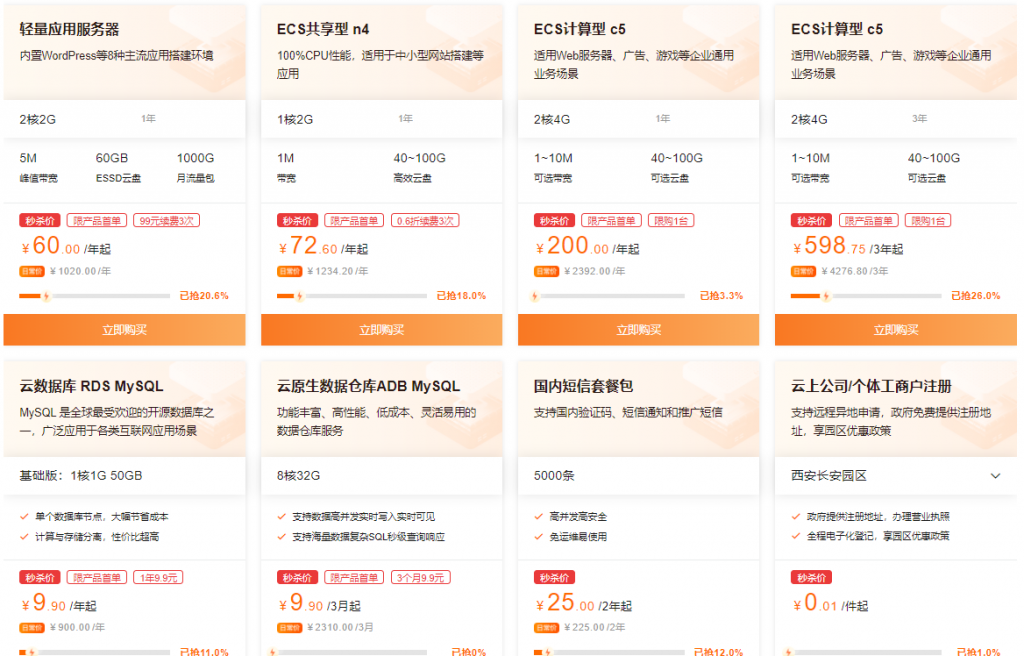Click the 60GB ESSD云盘 spec text

(x=118, y=167)
